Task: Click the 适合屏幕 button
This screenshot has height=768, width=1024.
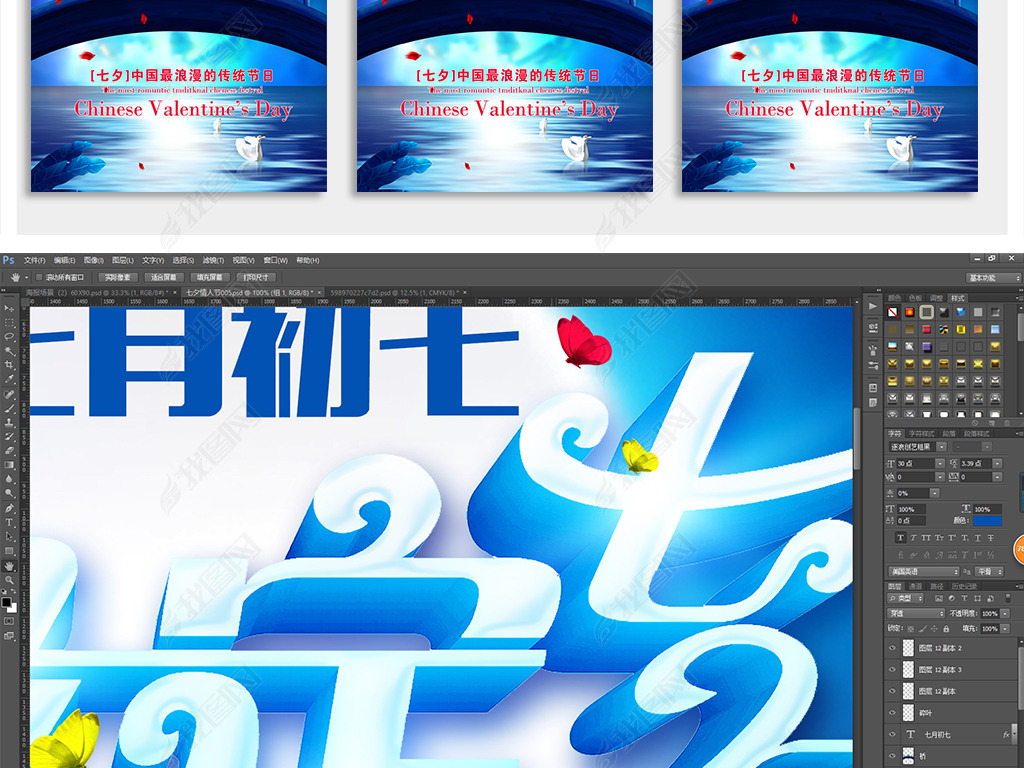Action: (x=165, y=277)
